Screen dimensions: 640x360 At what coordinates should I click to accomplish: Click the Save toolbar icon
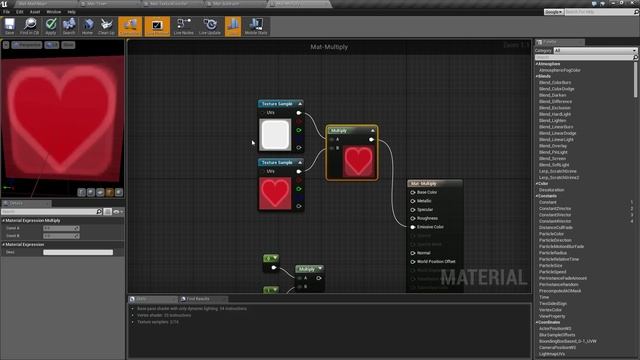point(9,26)
